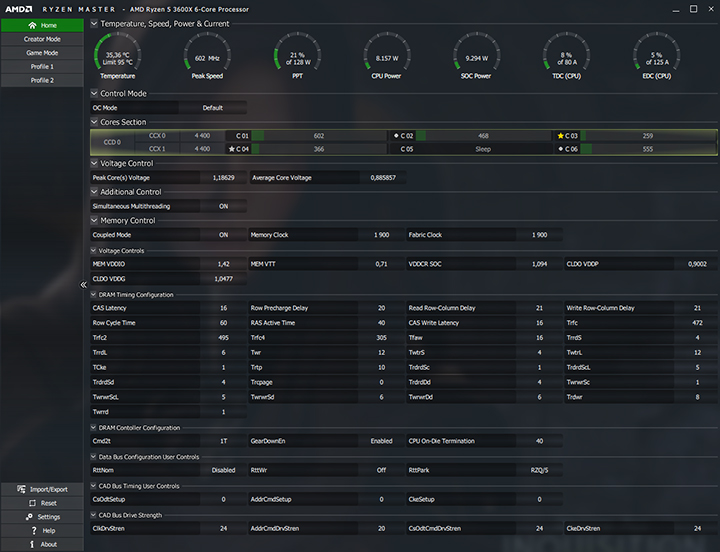Click the About info icon
Screen dimensions: 720x552
point(32,544)
